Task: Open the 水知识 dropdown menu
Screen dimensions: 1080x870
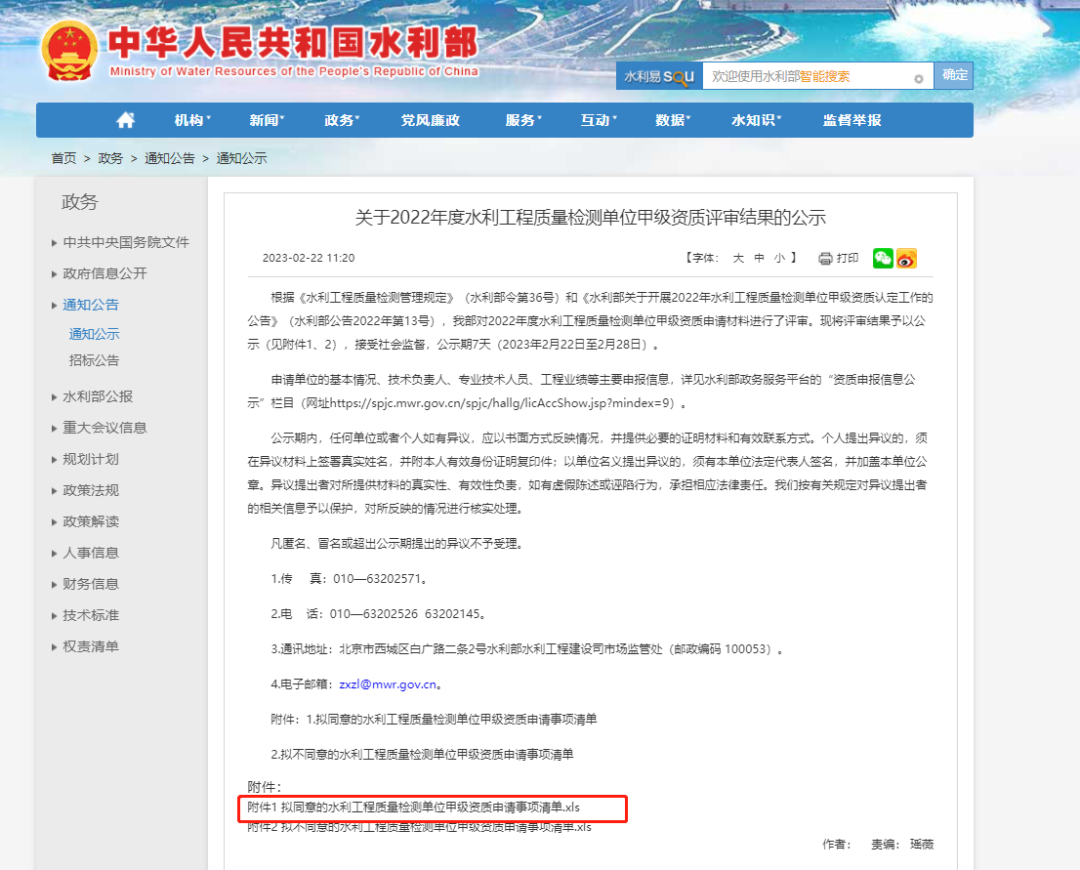Action: pyautogui.click(x=756, y=121)
